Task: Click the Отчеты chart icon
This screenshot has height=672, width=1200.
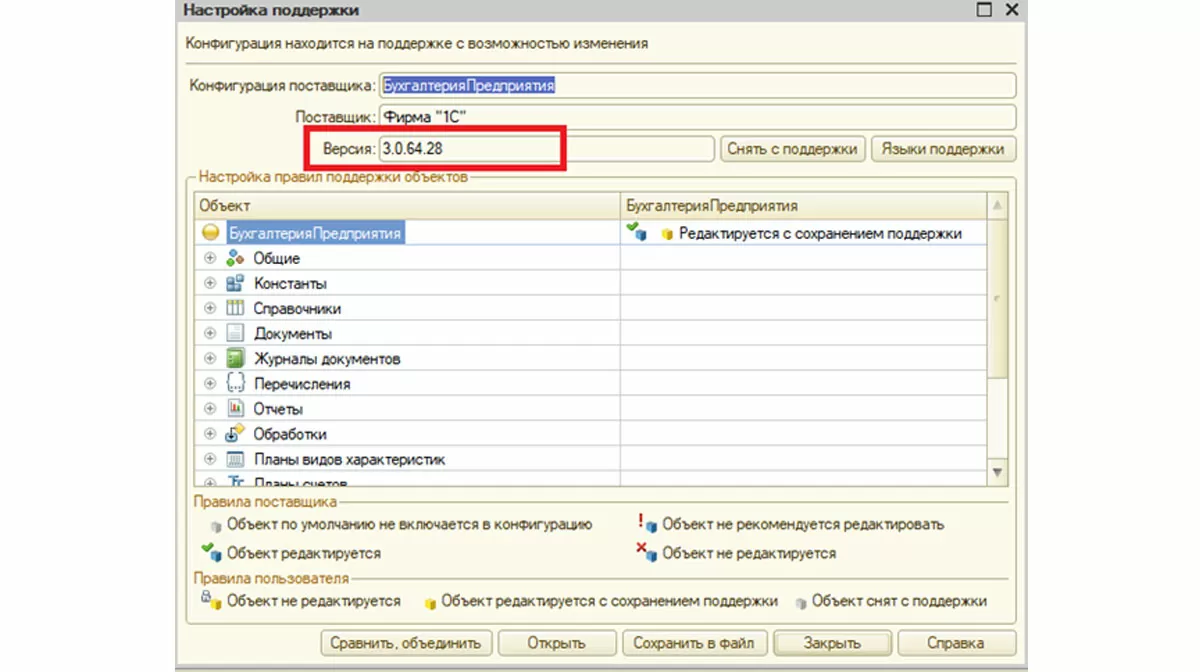Action: [x=235, y=408]
